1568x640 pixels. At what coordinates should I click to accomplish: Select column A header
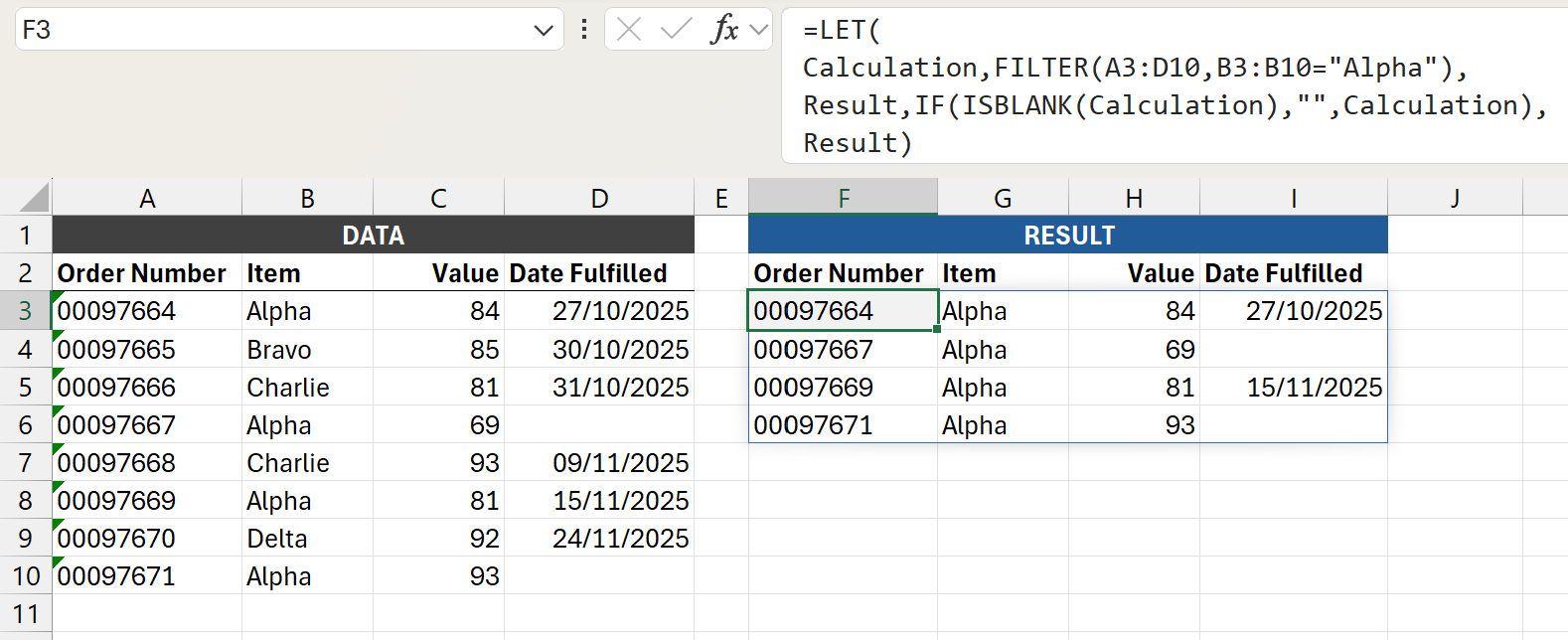point(147,198)
